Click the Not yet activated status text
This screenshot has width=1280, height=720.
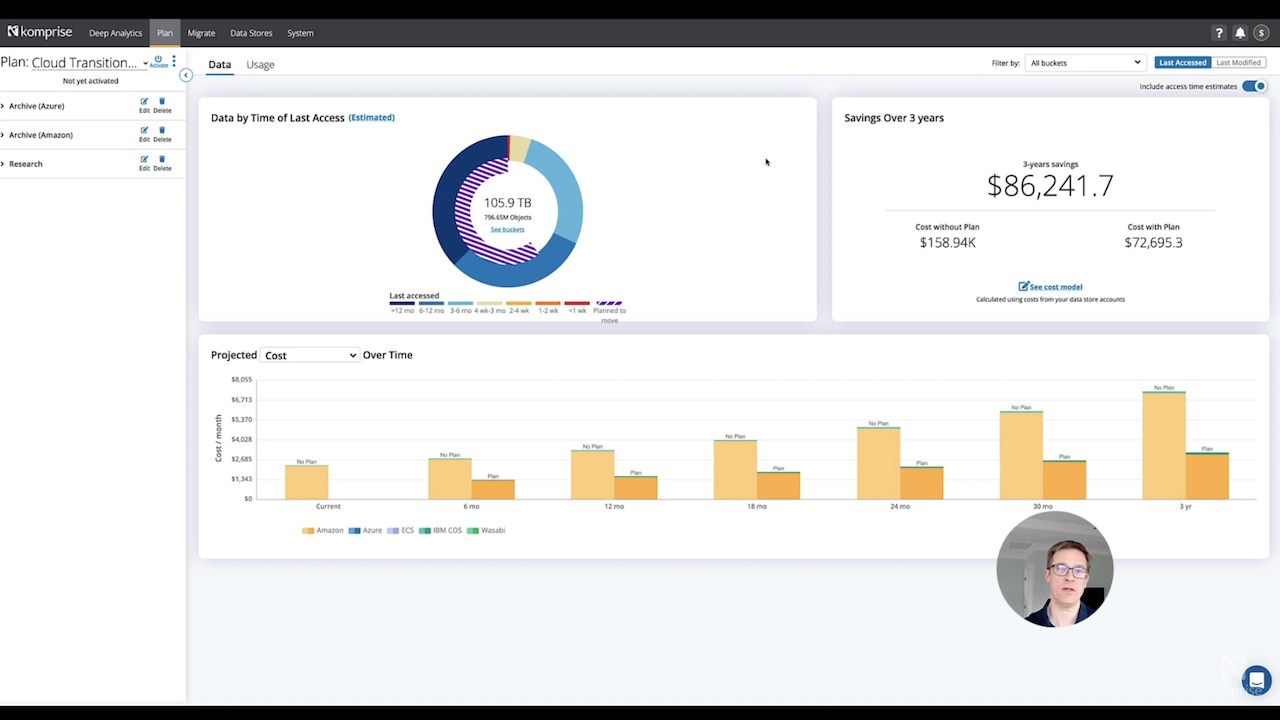[x=90, y=81]
